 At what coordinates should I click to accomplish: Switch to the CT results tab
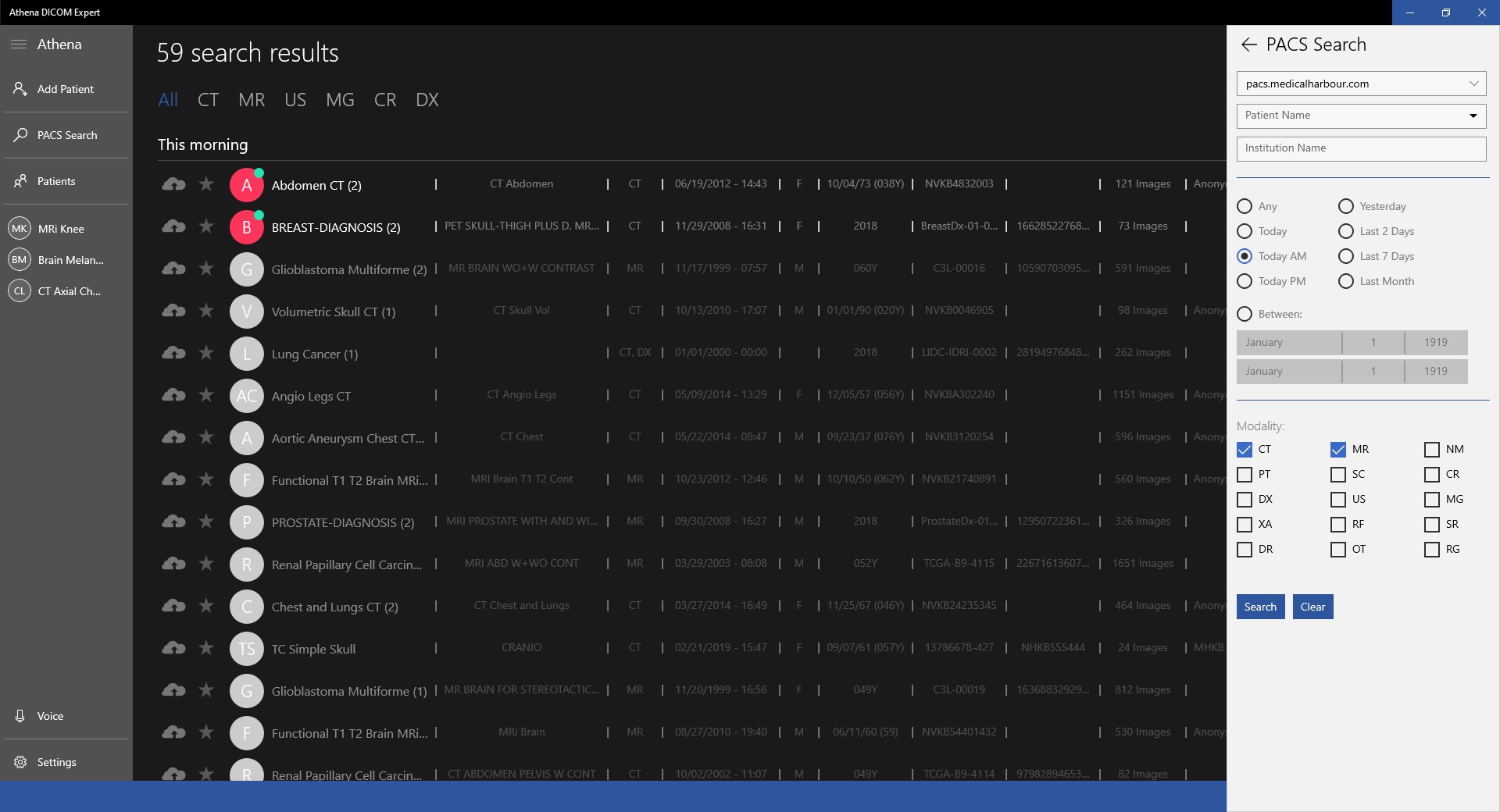(208, 100)
